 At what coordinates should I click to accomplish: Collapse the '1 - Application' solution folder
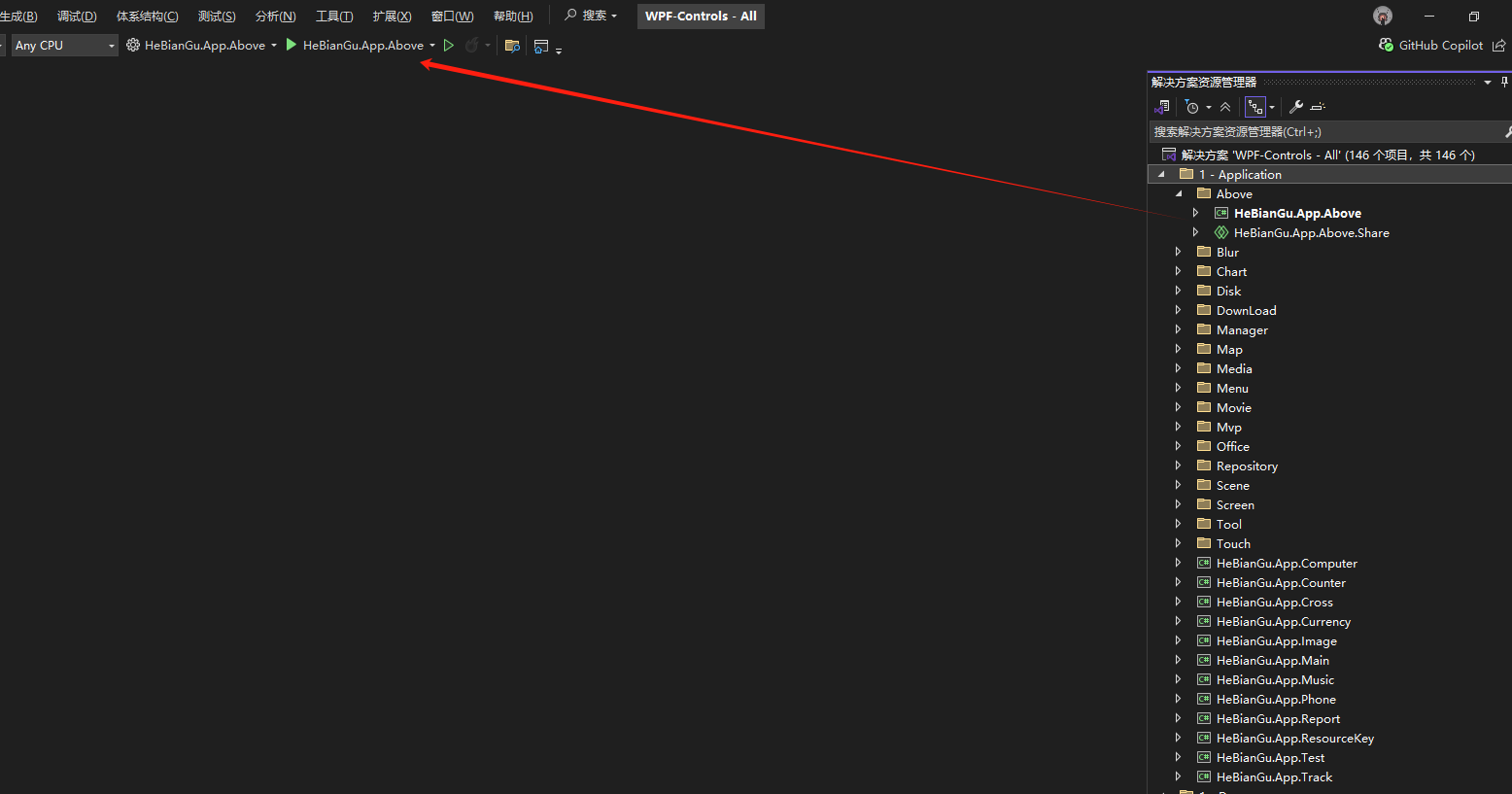pyautogui.click(x=1160, y=175)
